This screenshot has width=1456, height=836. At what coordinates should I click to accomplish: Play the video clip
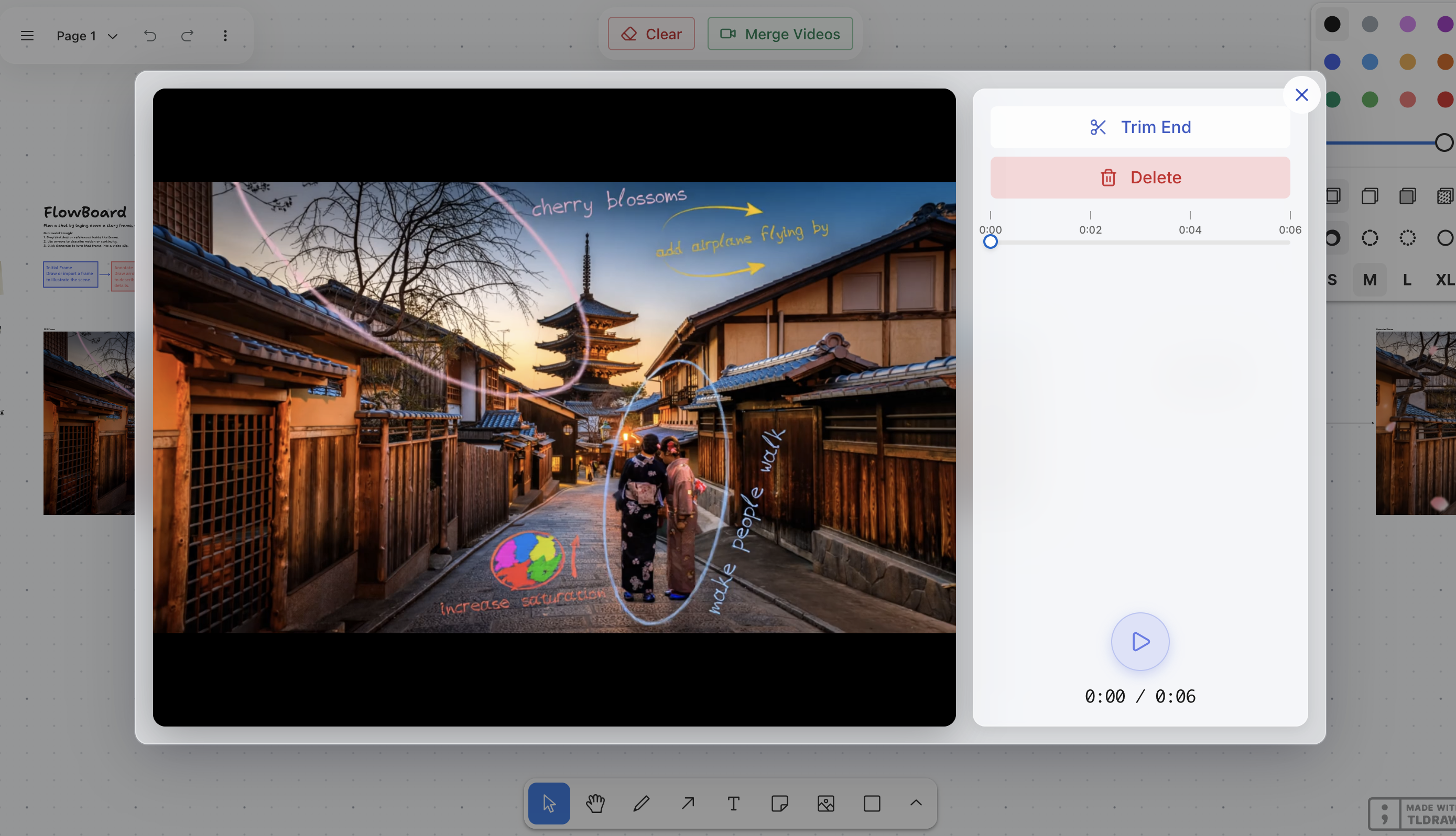[x=1139, y=641]
